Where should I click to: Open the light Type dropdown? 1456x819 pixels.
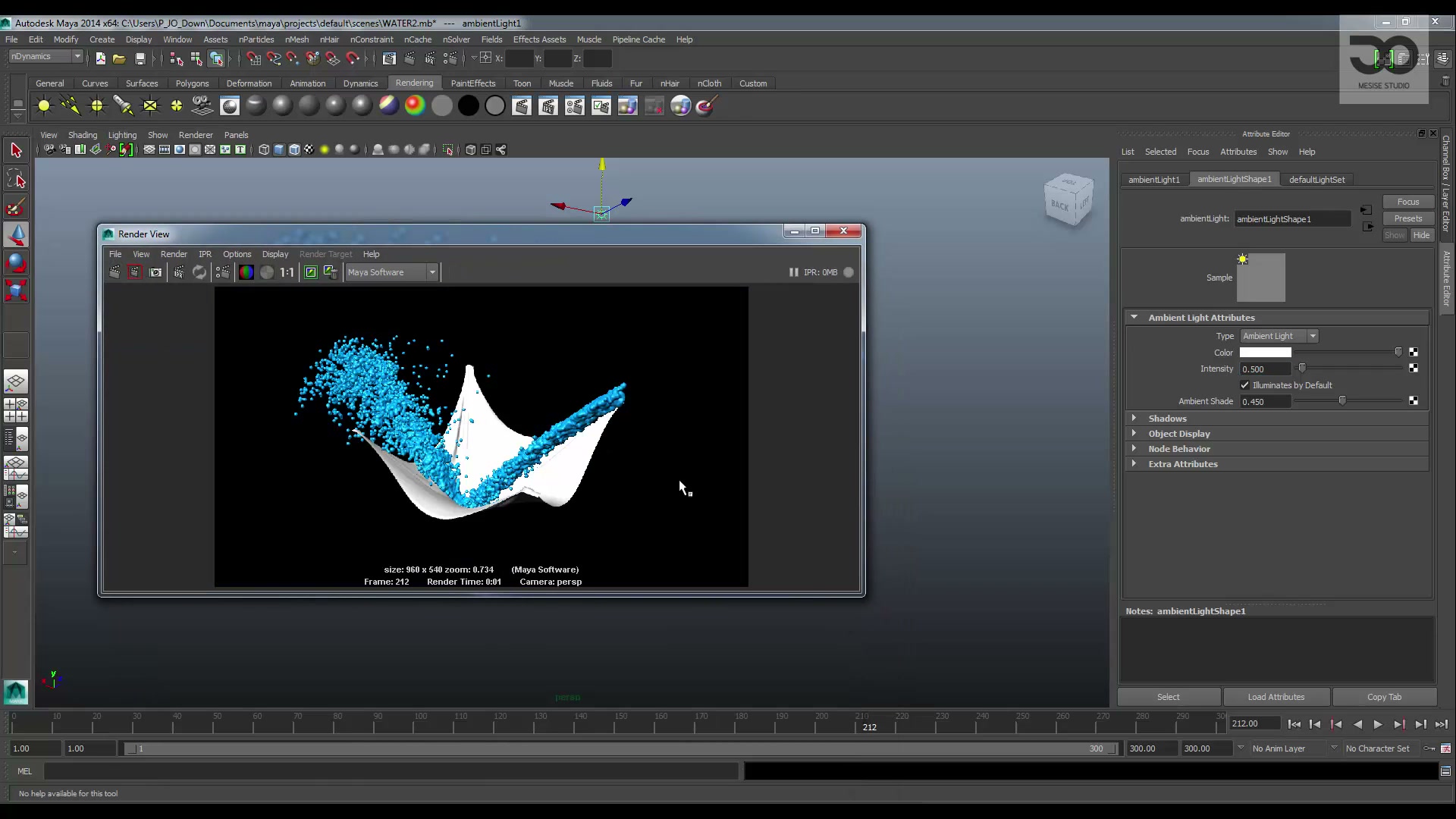1279,336
